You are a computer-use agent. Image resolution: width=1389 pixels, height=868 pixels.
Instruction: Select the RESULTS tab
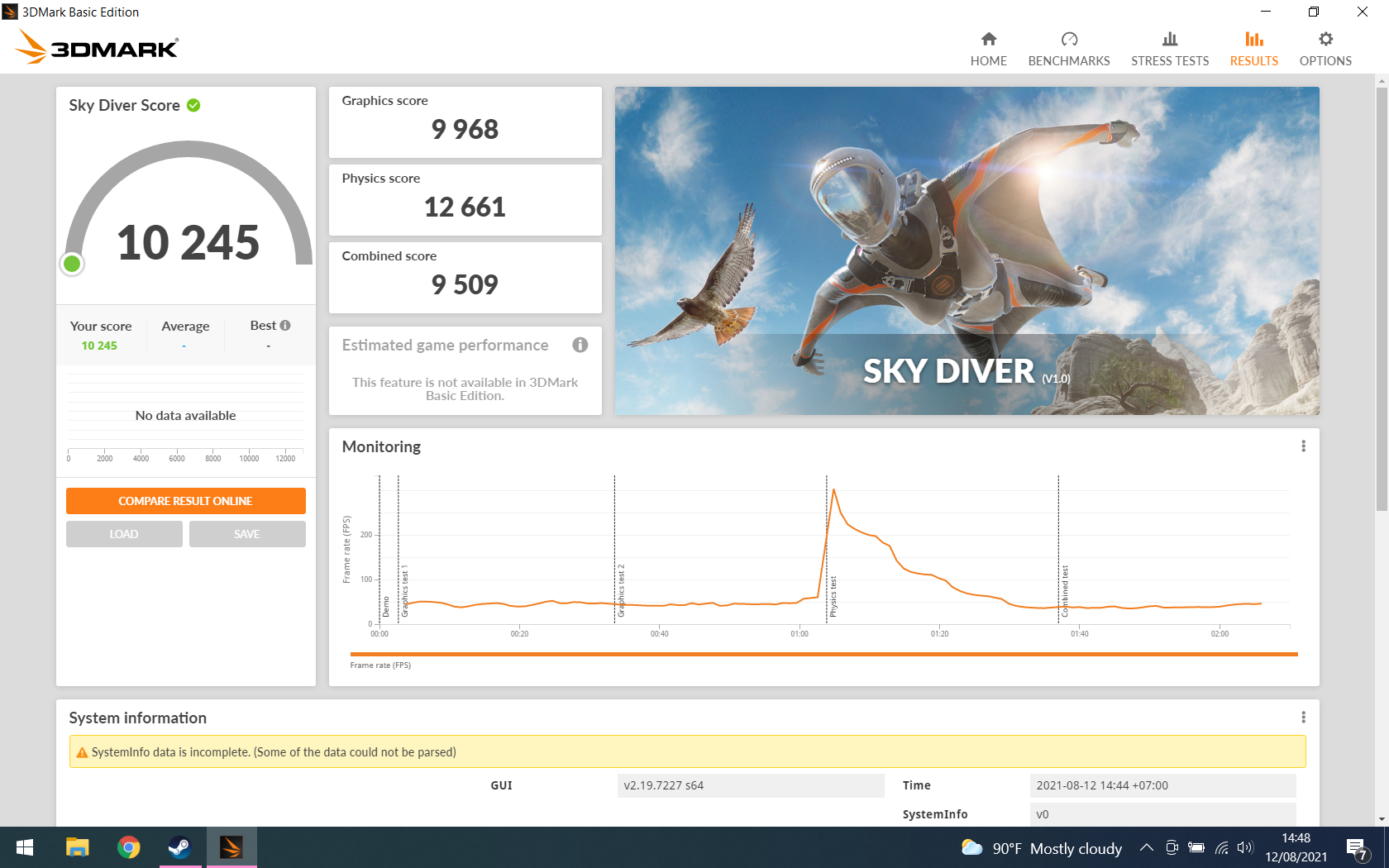click(1253, 50)
